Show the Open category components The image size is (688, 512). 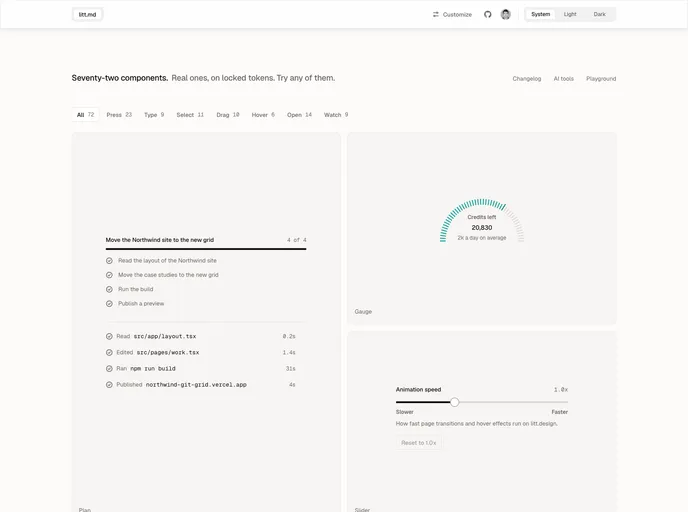(299, 115)
